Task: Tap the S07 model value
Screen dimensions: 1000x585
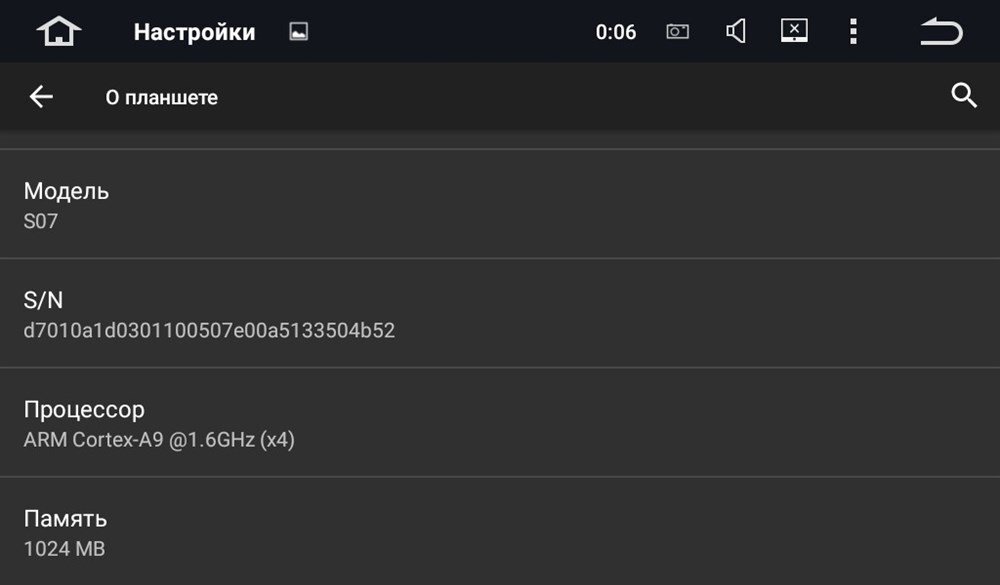Action: (x=41, y=221)
